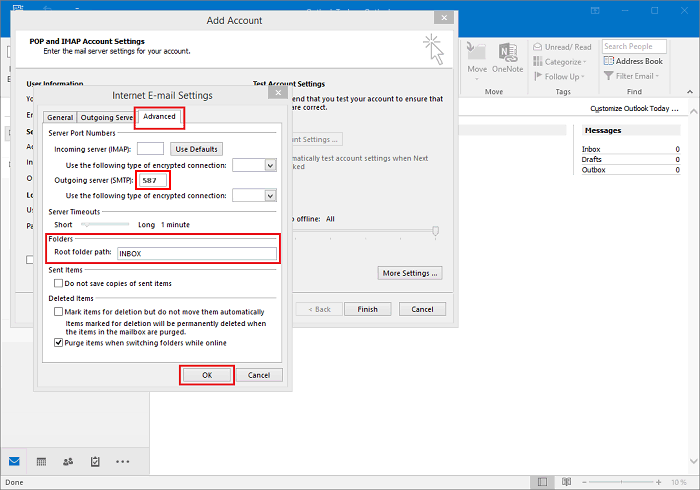Uncheck Purge items when switching folders

pyautogui.click(x=58, y=343)
